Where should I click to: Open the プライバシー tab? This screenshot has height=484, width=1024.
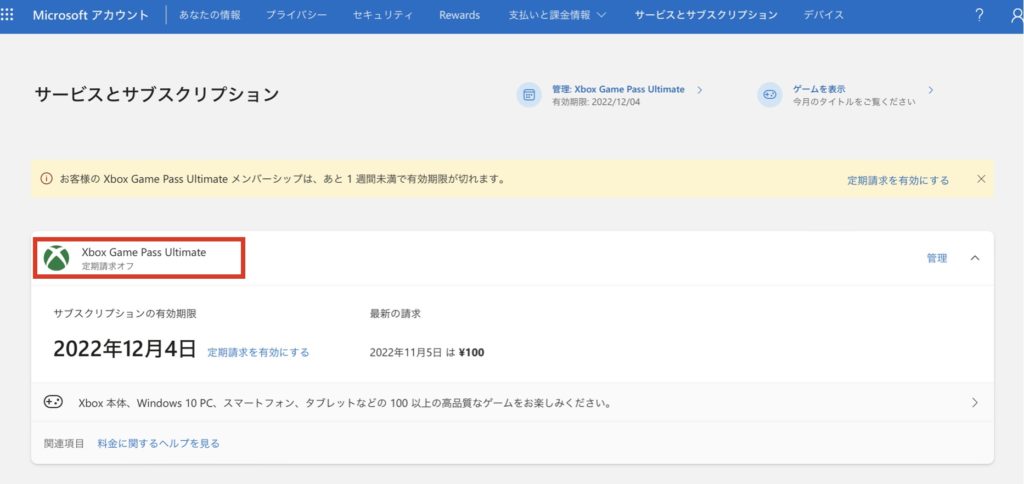coord(296,15)
